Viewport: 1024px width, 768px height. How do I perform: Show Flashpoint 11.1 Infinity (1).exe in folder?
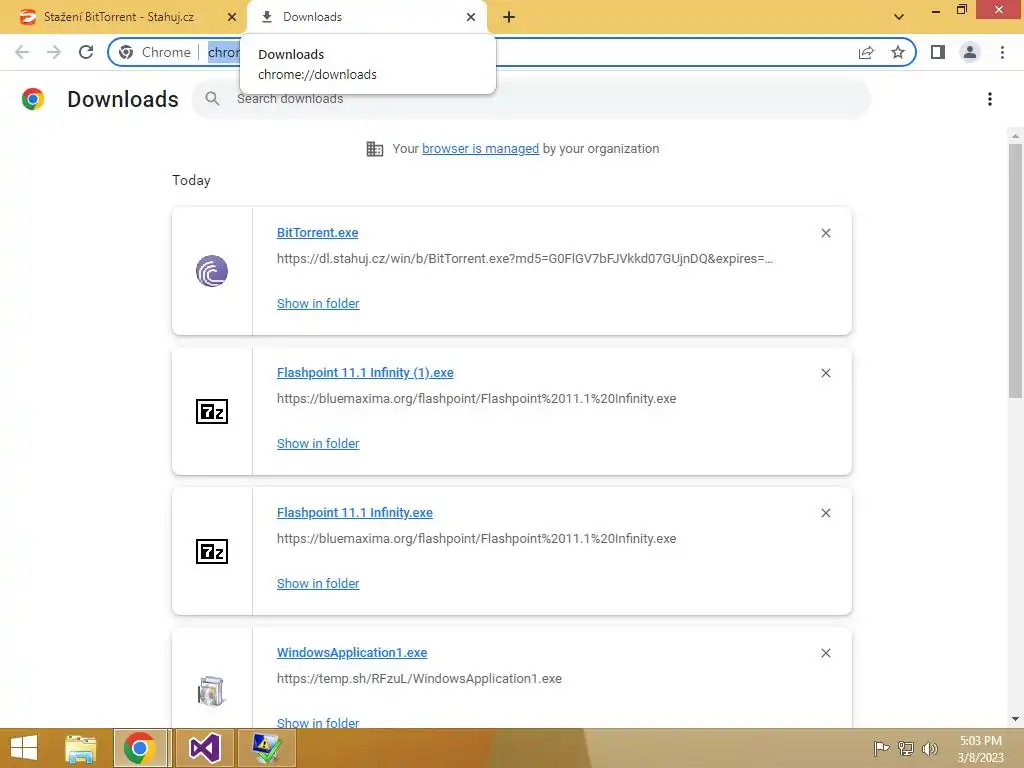tap(318, 443)
